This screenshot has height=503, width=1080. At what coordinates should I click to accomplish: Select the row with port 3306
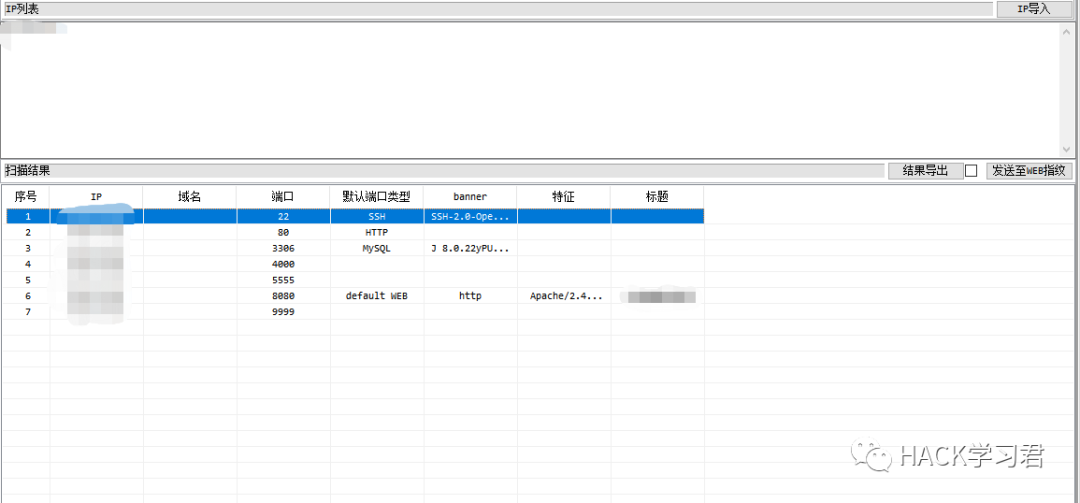click(x=355, y=248)
